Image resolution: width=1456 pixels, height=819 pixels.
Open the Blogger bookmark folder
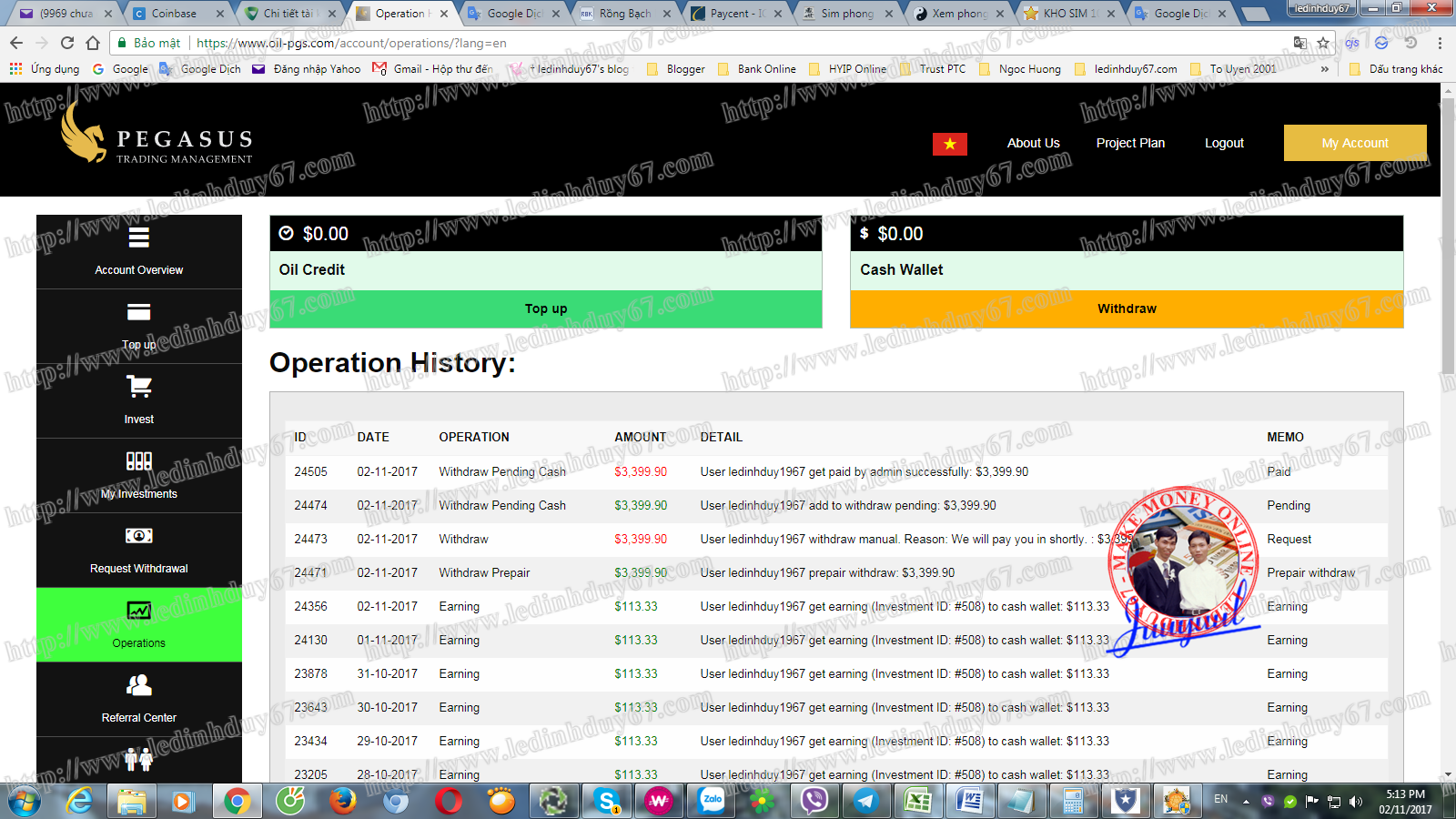[x=676, y=69]
